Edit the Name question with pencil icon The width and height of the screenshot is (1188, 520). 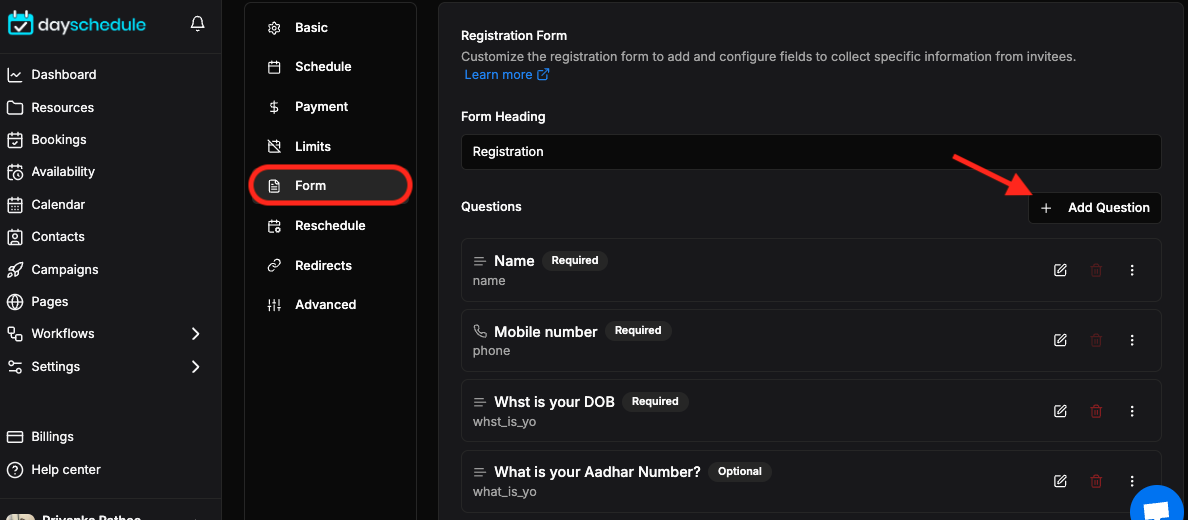(x=1060, y=270)
